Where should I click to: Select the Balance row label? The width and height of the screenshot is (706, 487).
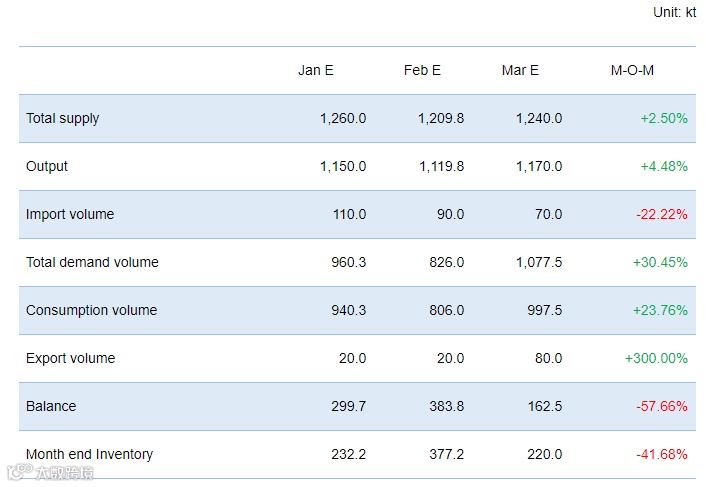click(51, 406)
